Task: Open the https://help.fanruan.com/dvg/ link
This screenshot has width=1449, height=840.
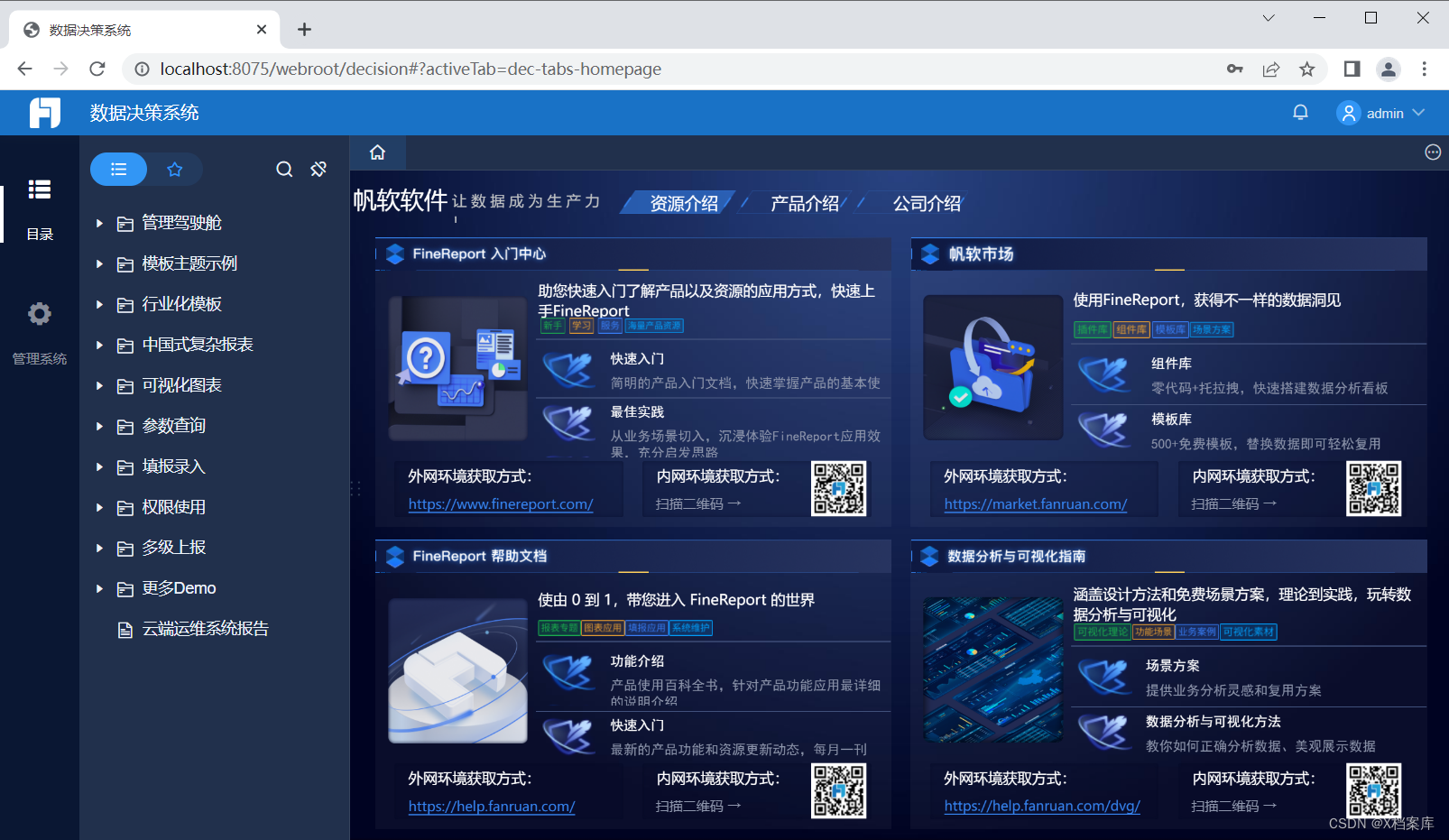Action: [x=1042, y=807]
